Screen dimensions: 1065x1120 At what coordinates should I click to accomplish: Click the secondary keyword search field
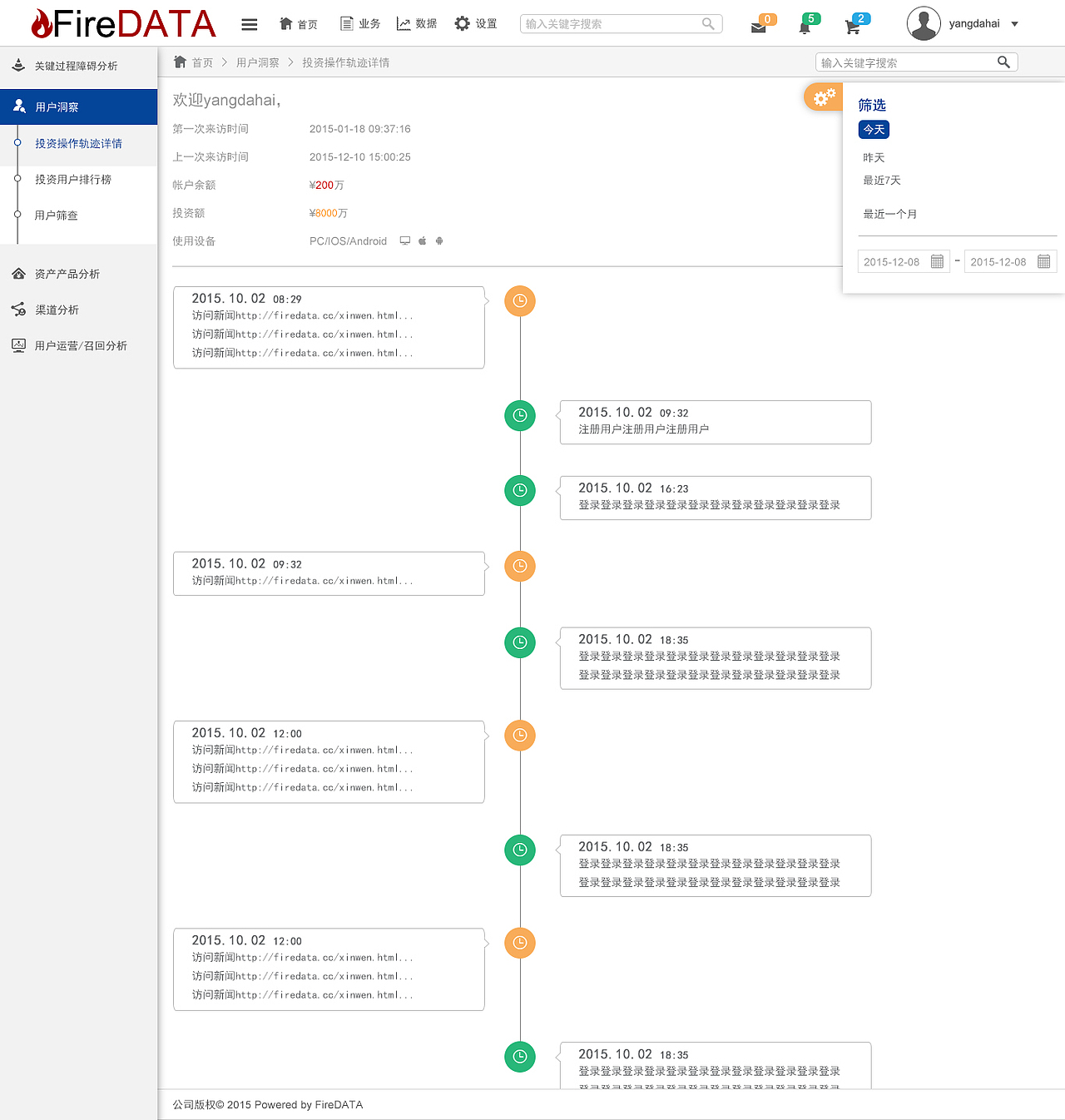tap(916, 62)
